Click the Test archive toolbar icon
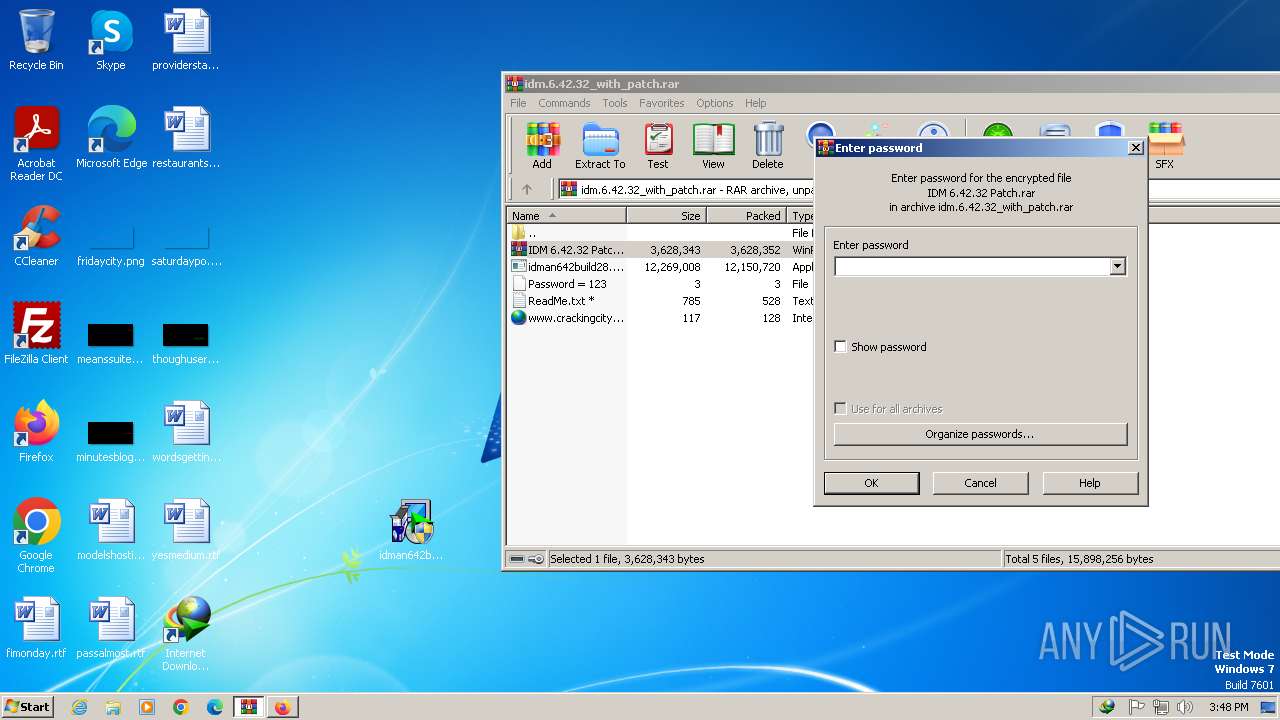 click(657, 145)
